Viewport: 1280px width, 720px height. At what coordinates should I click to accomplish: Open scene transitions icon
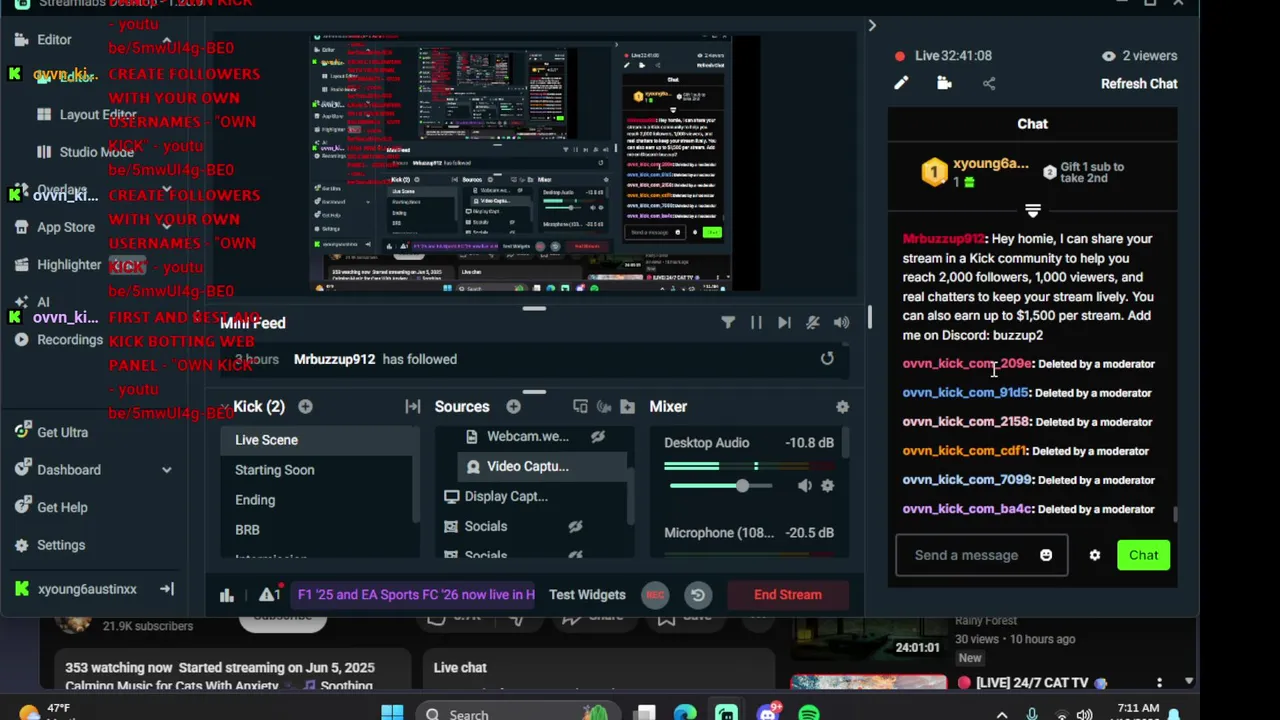pos(413,406)
